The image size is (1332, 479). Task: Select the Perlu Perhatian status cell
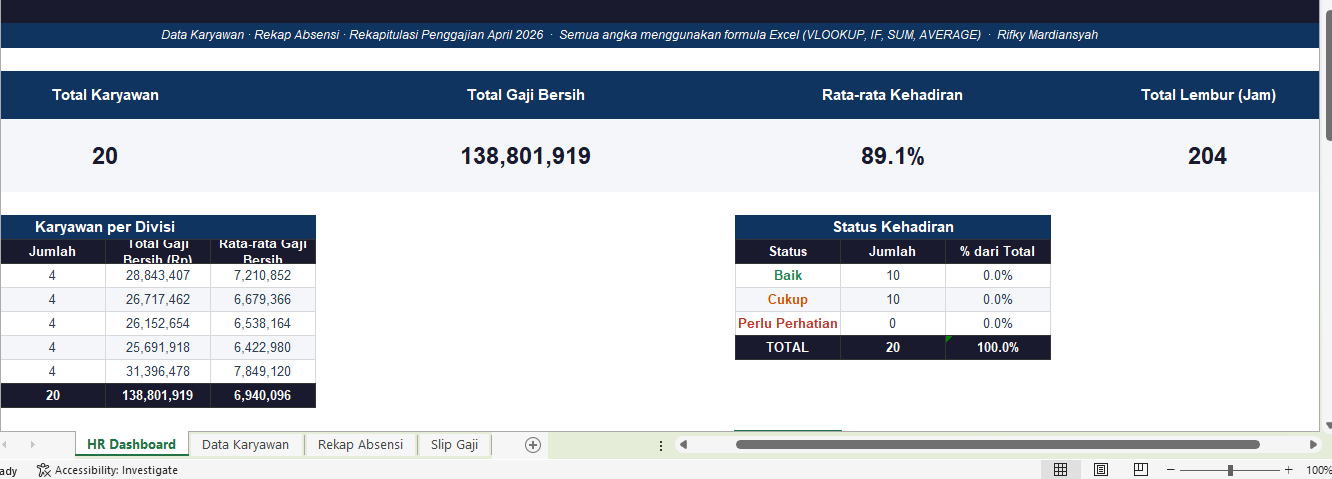tap(788, 323)
